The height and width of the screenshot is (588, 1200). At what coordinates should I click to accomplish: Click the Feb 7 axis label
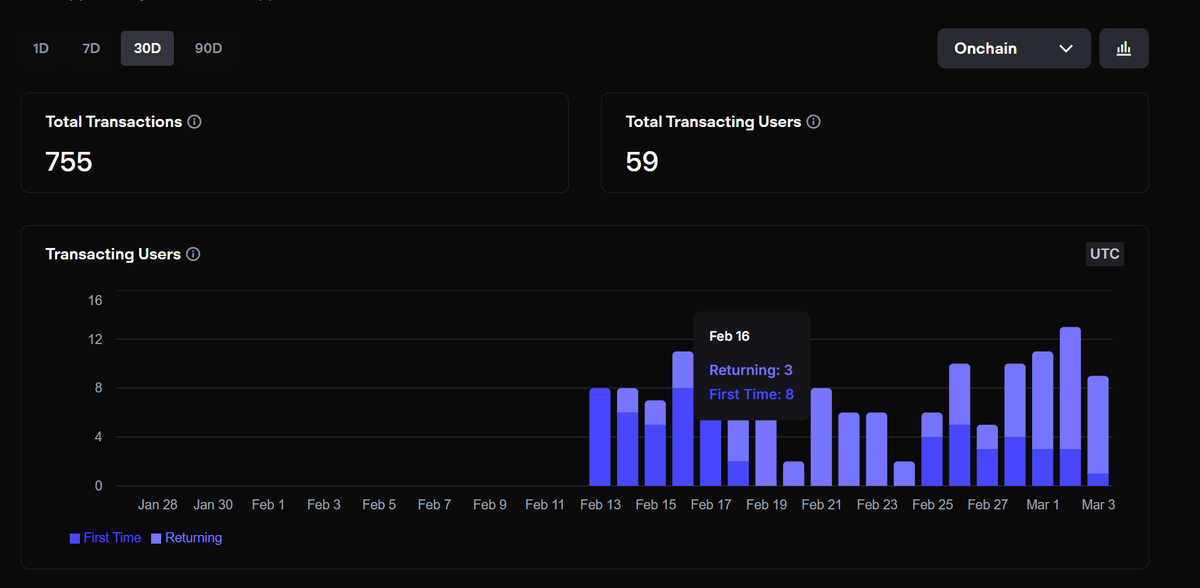(x=434, y=505)
